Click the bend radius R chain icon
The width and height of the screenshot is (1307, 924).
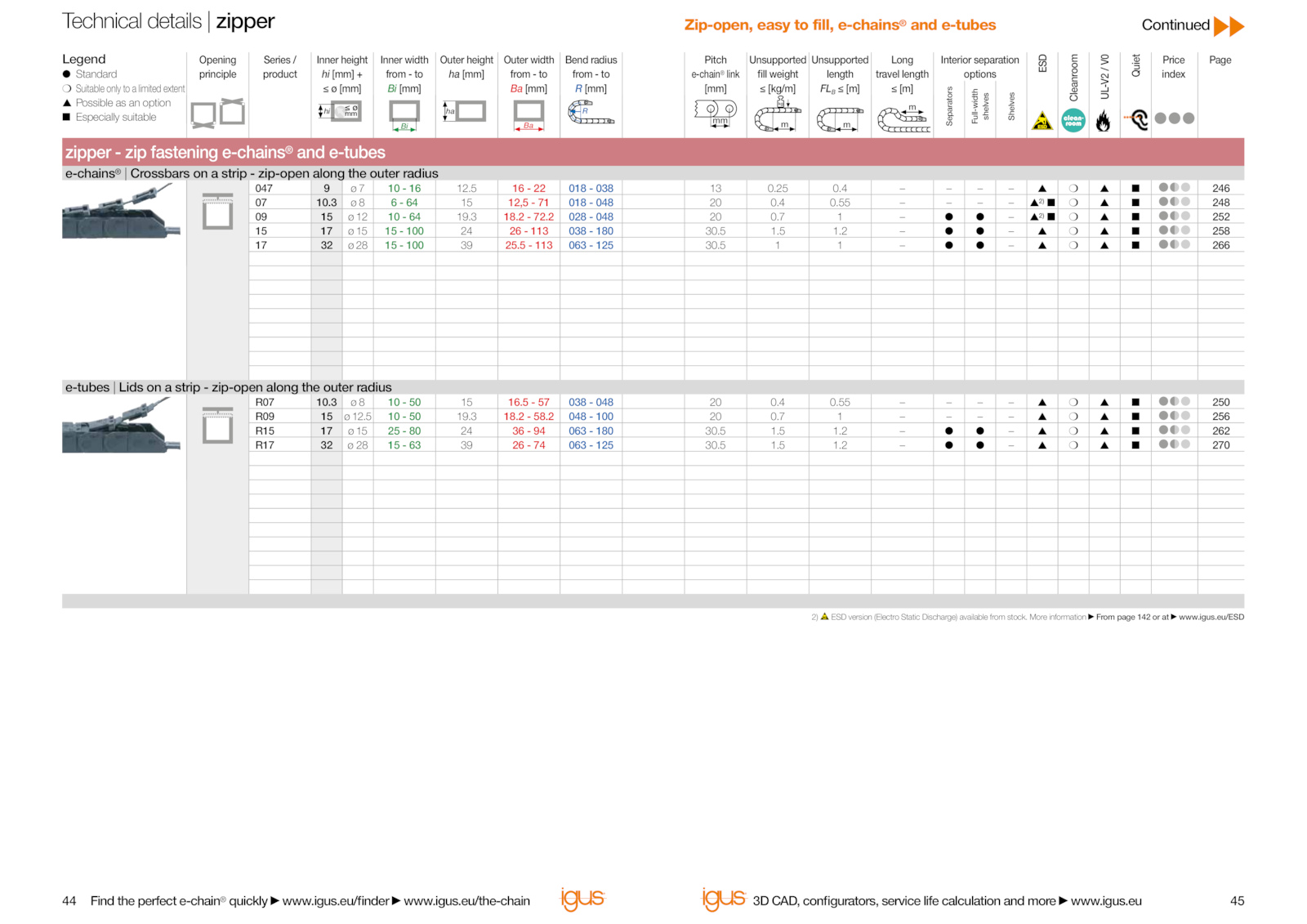pos(591,113)
